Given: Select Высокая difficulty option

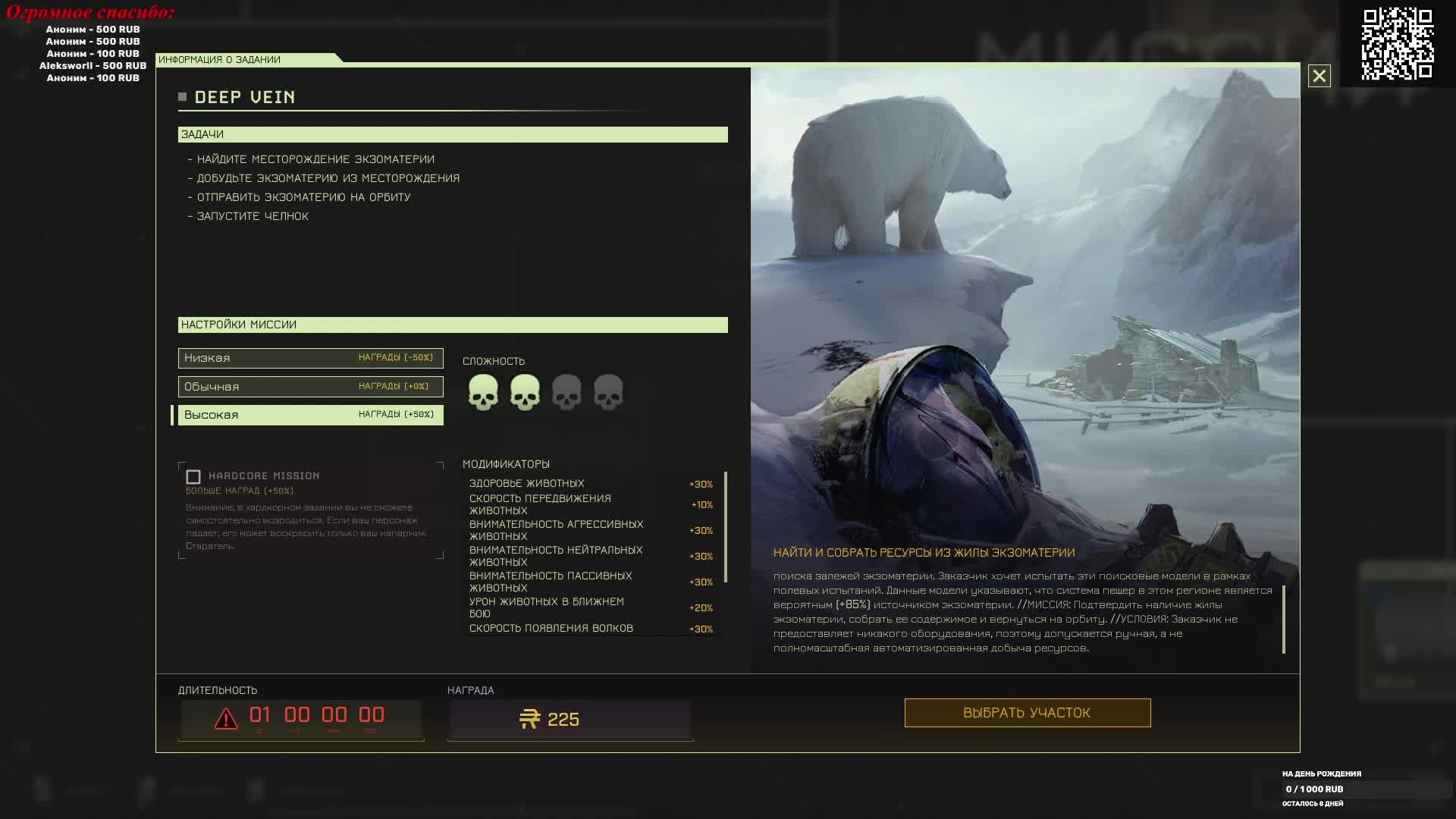Looking at the screenshot, I should click(310, 415).
